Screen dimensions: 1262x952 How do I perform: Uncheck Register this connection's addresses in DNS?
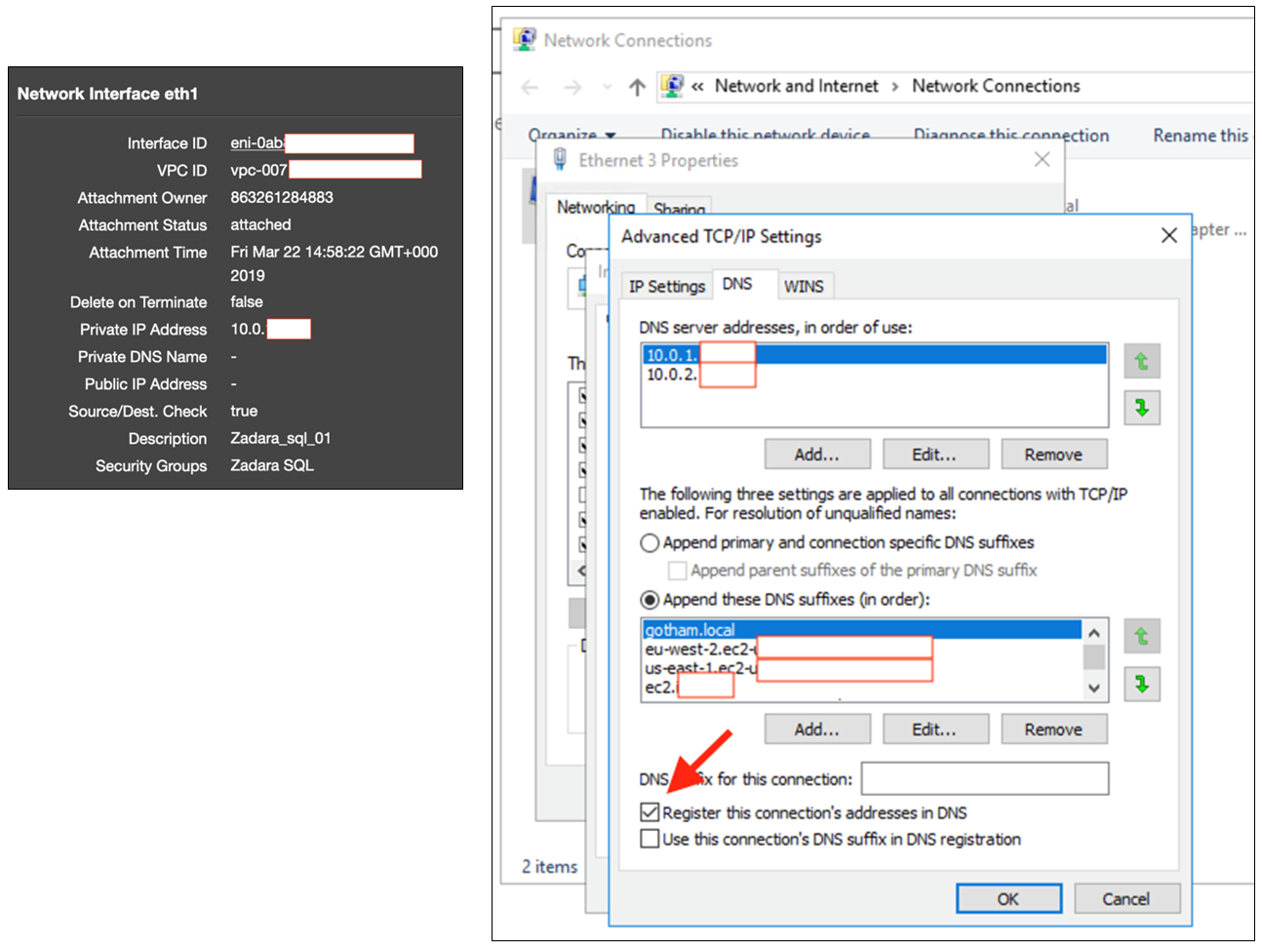pyautogui.click(x=651, y=812)
